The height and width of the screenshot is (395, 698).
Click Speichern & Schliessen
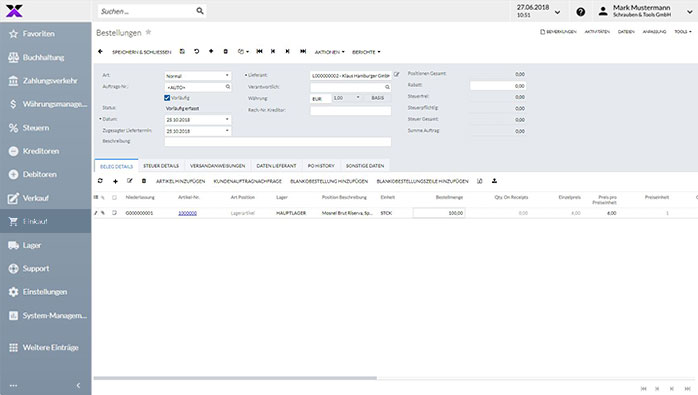(142, 52)
